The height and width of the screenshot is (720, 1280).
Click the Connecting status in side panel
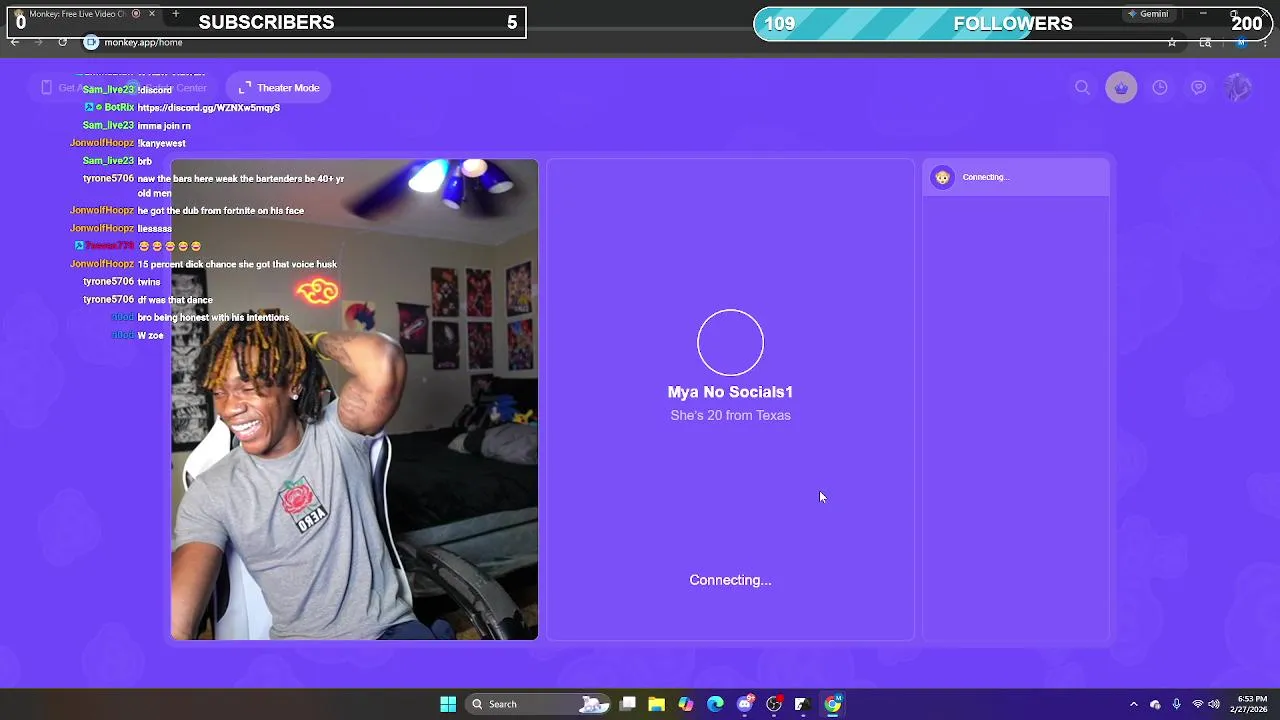tap(986, 177)
